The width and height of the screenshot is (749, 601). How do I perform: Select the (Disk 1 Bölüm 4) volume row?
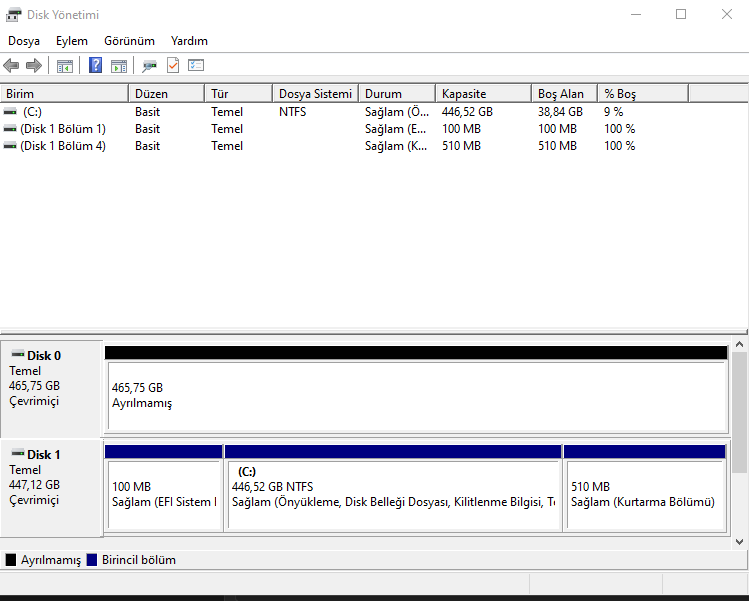pyautogui.click(x=344, y=146)
